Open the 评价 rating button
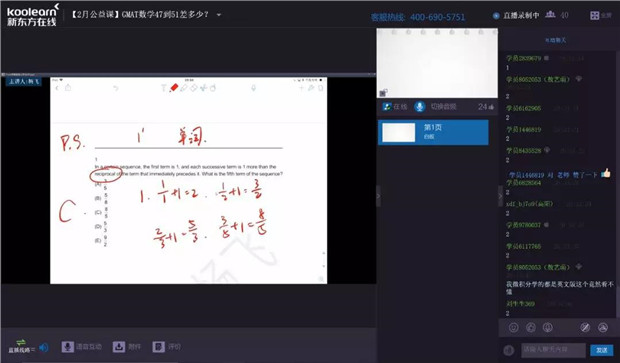 166,347
